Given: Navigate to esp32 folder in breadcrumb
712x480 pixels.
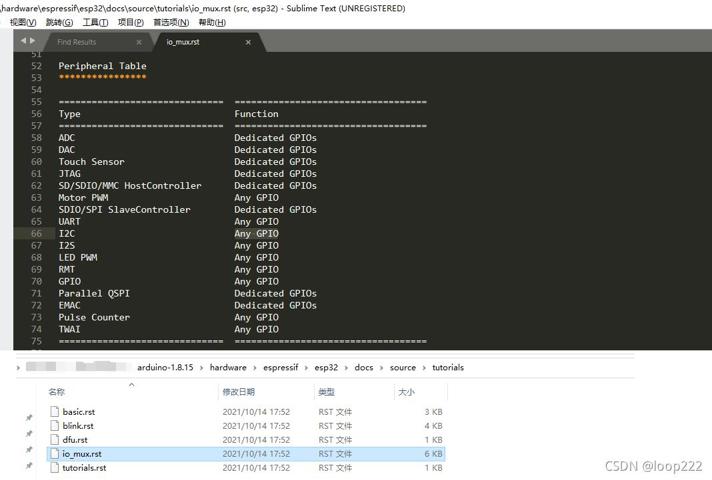Looking at the screenshot, I should 326,367.
